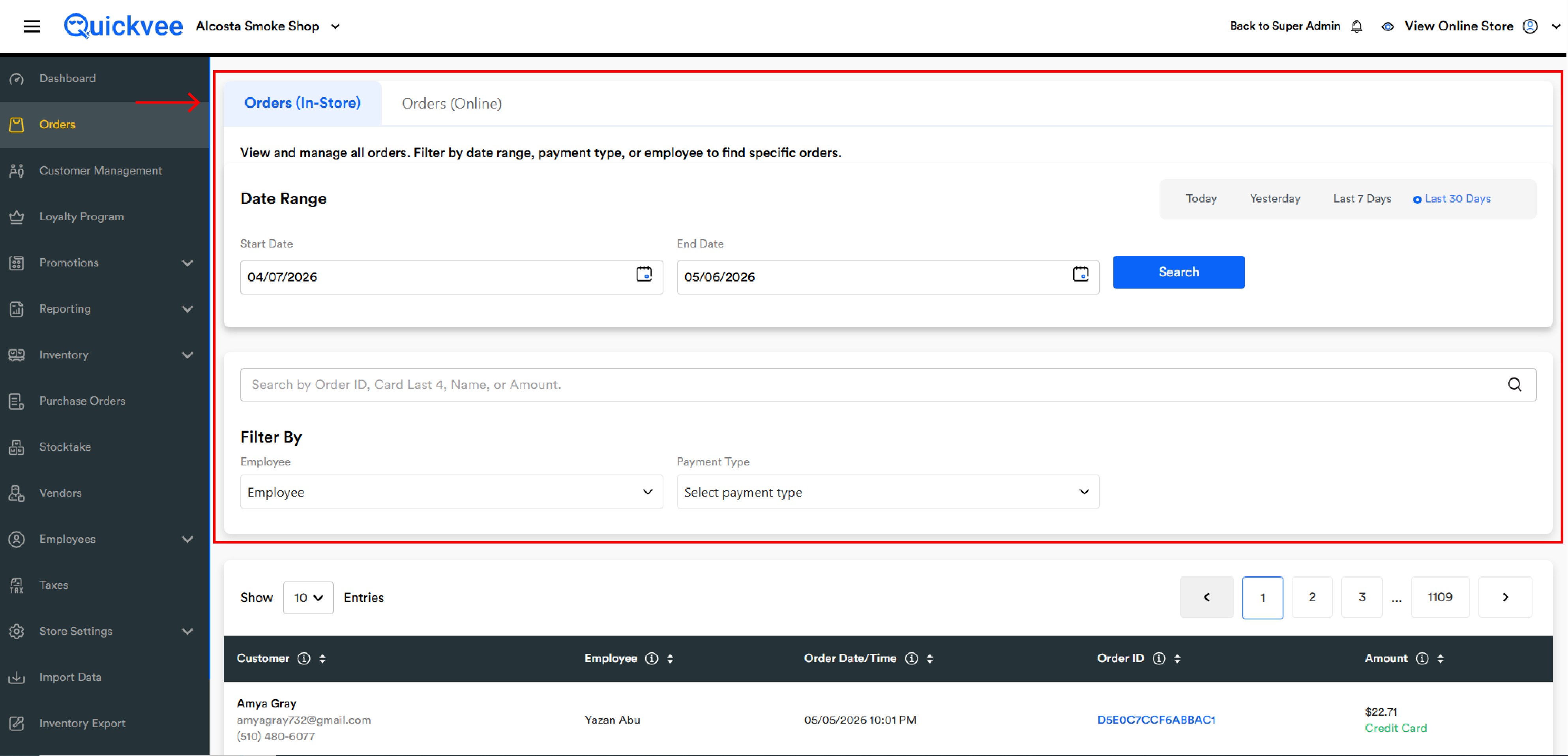Click the Purchase Orders icon
This screenshot has height=756, width=1568.
click(17, 401)
